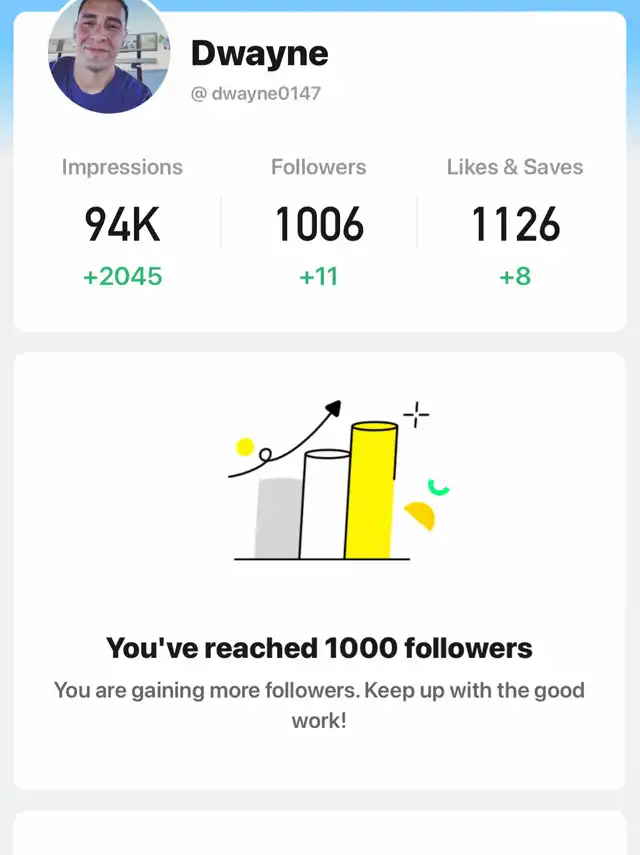Check the +11 followers increase
Image resolution: width=640 pixels, height=855 pixels.
click(x=319, y=276)
